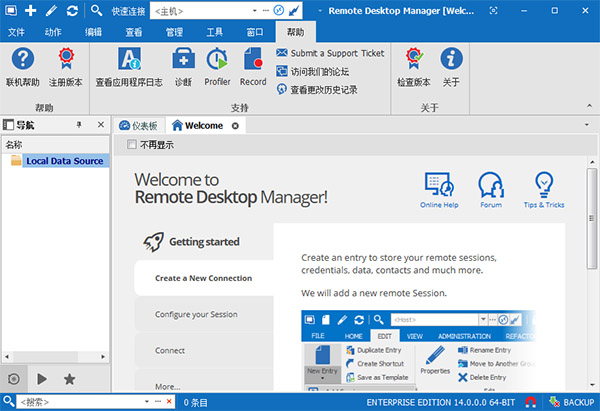Open the 管理 administration tab
The height and width of the screenshot is (411, 600).
click(174, 32)
